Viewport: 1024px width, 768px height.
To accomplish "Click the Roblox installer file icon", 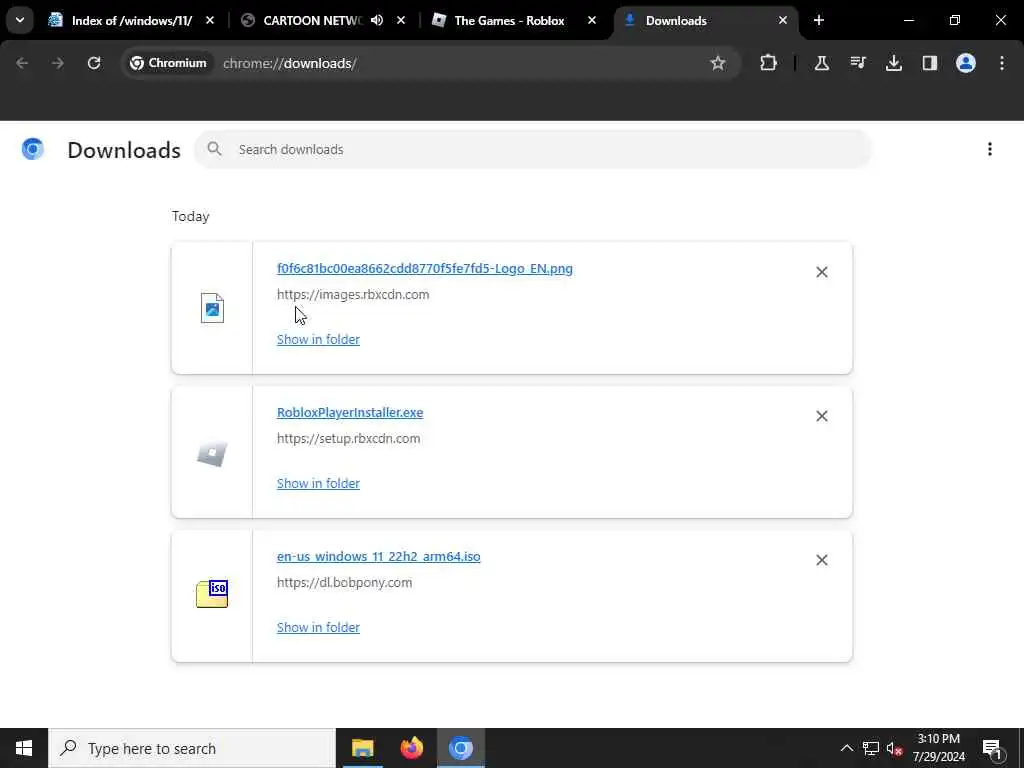I will [212, 453].
